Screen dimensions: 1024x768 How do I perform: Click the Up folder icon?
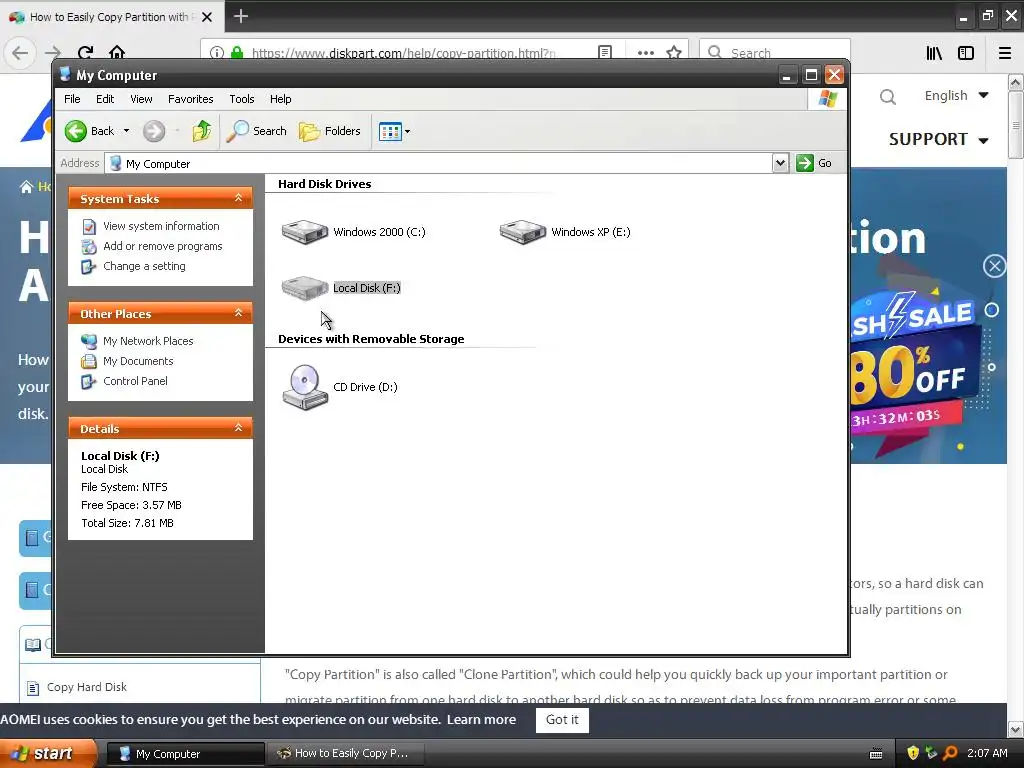coord(202,131)
